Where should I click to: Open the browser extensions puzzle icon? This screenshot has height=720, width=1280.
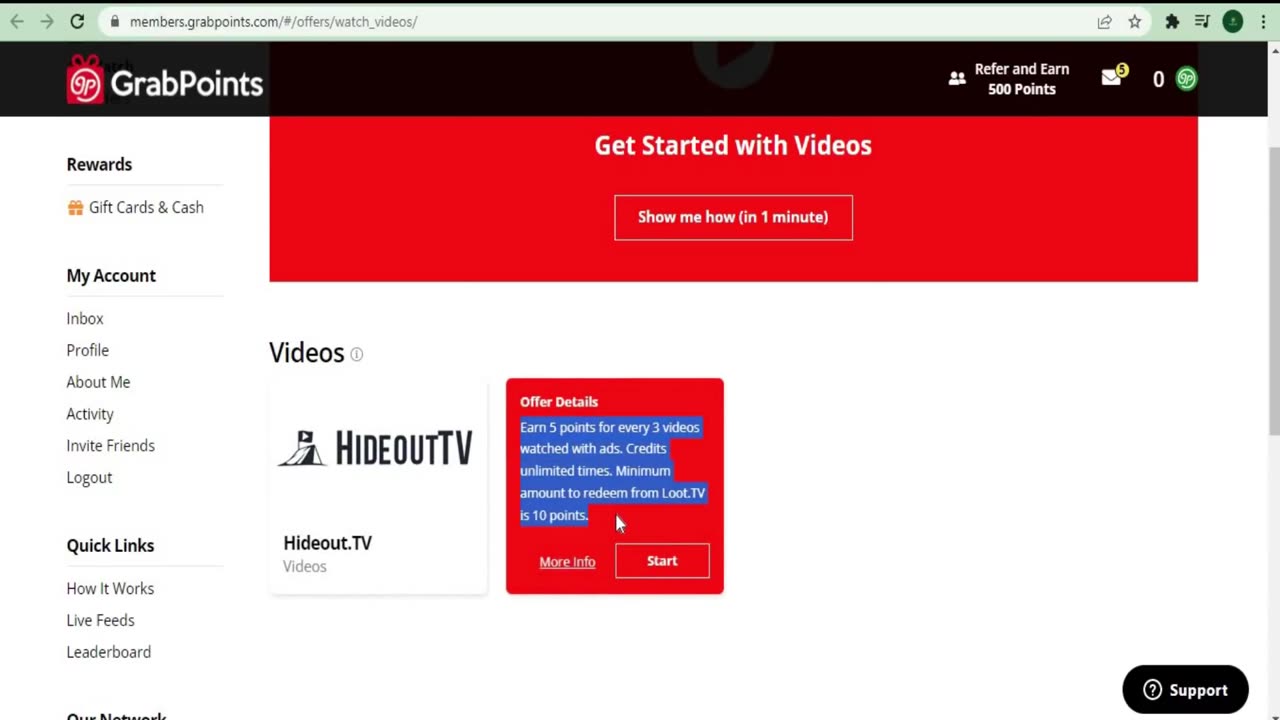click(1172, 21)
